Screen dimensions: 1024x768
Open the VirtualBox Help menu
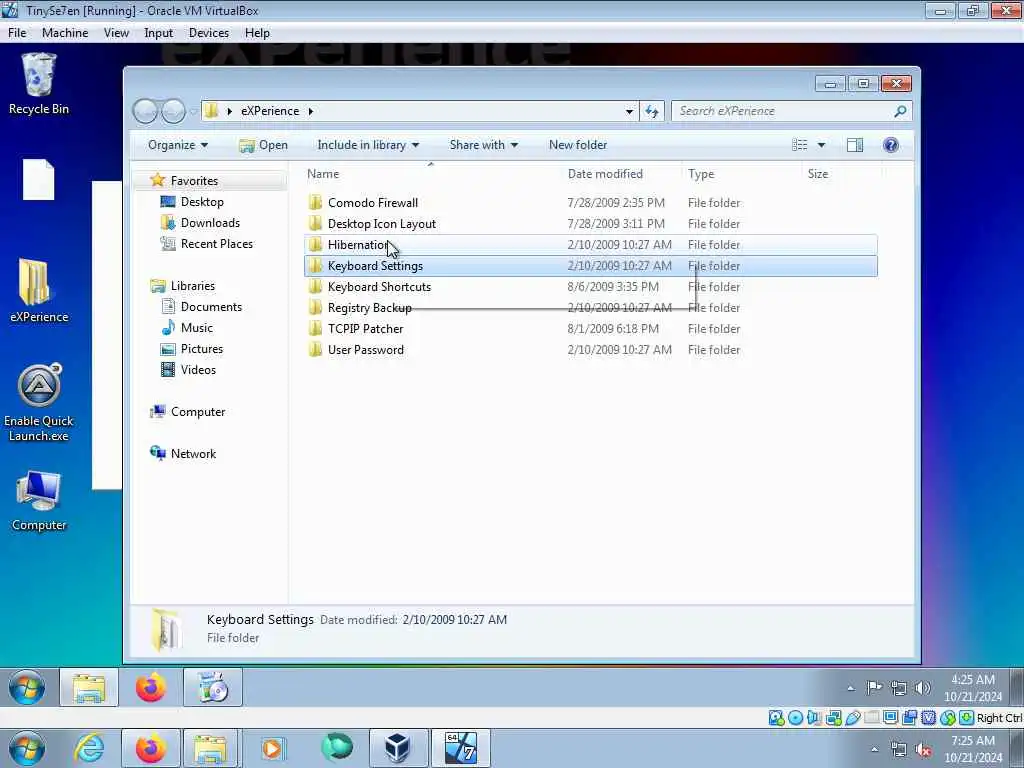tap(257, 33)
